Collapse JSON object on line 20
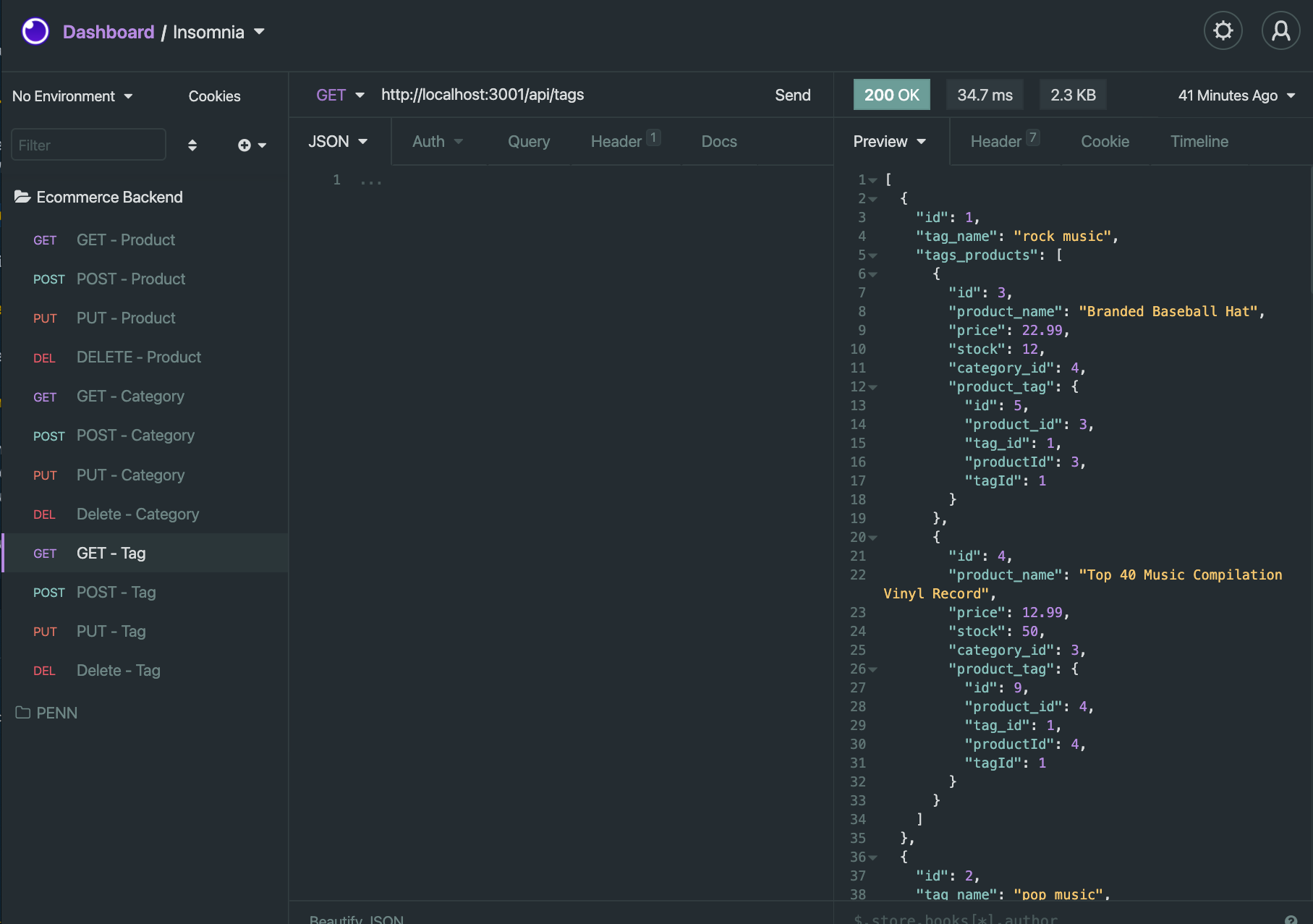 (x=872, y=538)
